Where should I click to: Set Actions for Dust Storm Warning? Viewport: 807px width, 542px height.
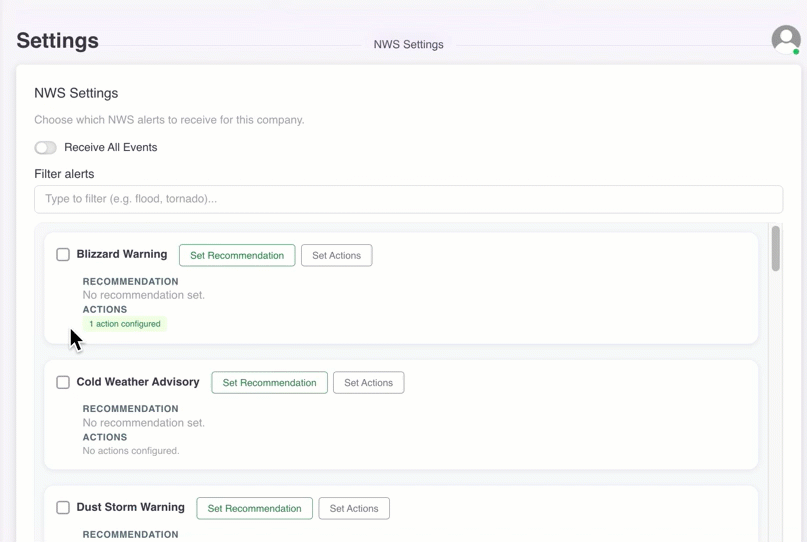pyautogui.click(x=353, y=509)
